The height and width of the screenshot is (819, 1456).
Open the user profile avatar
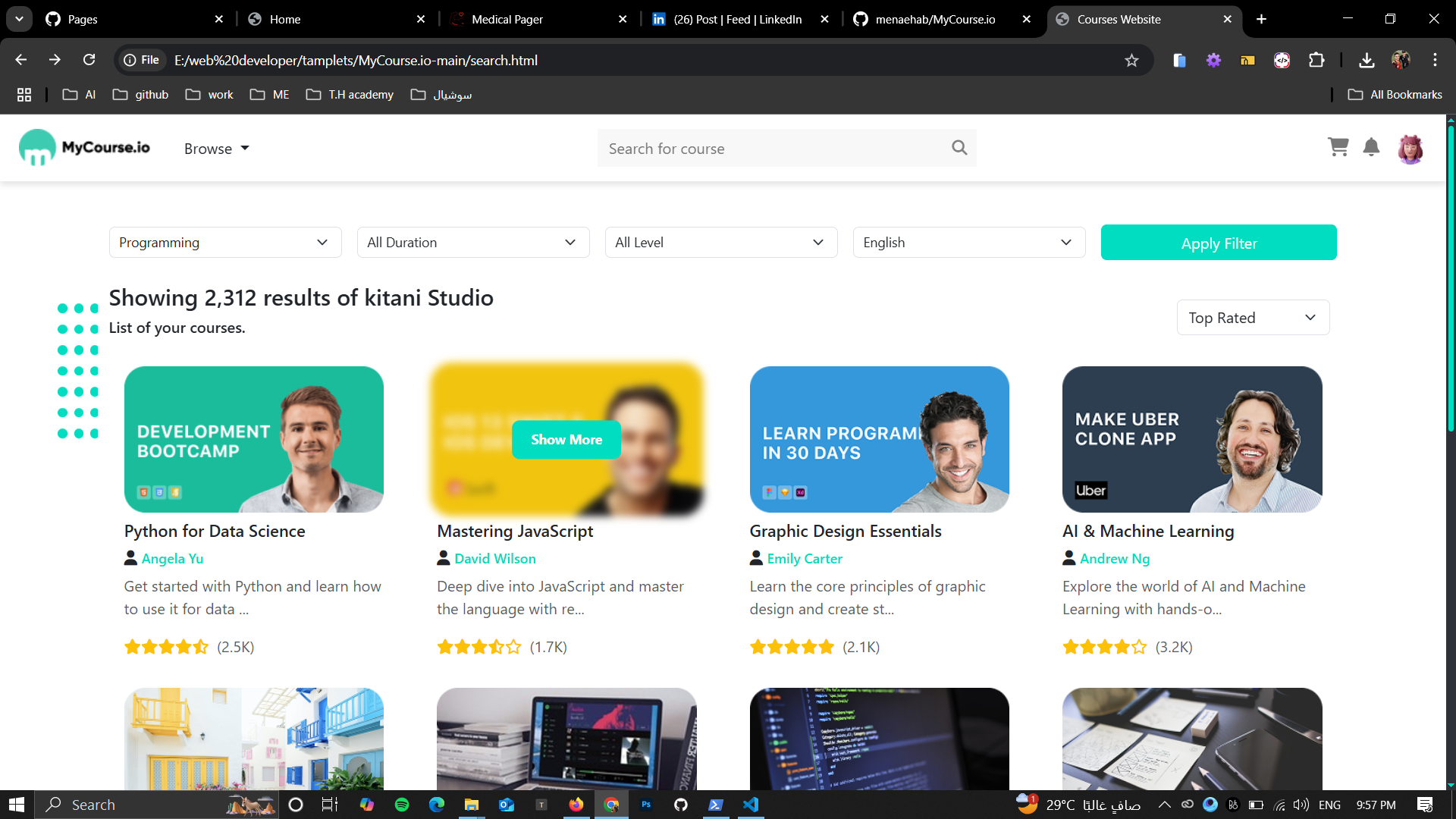(1410, 149)
